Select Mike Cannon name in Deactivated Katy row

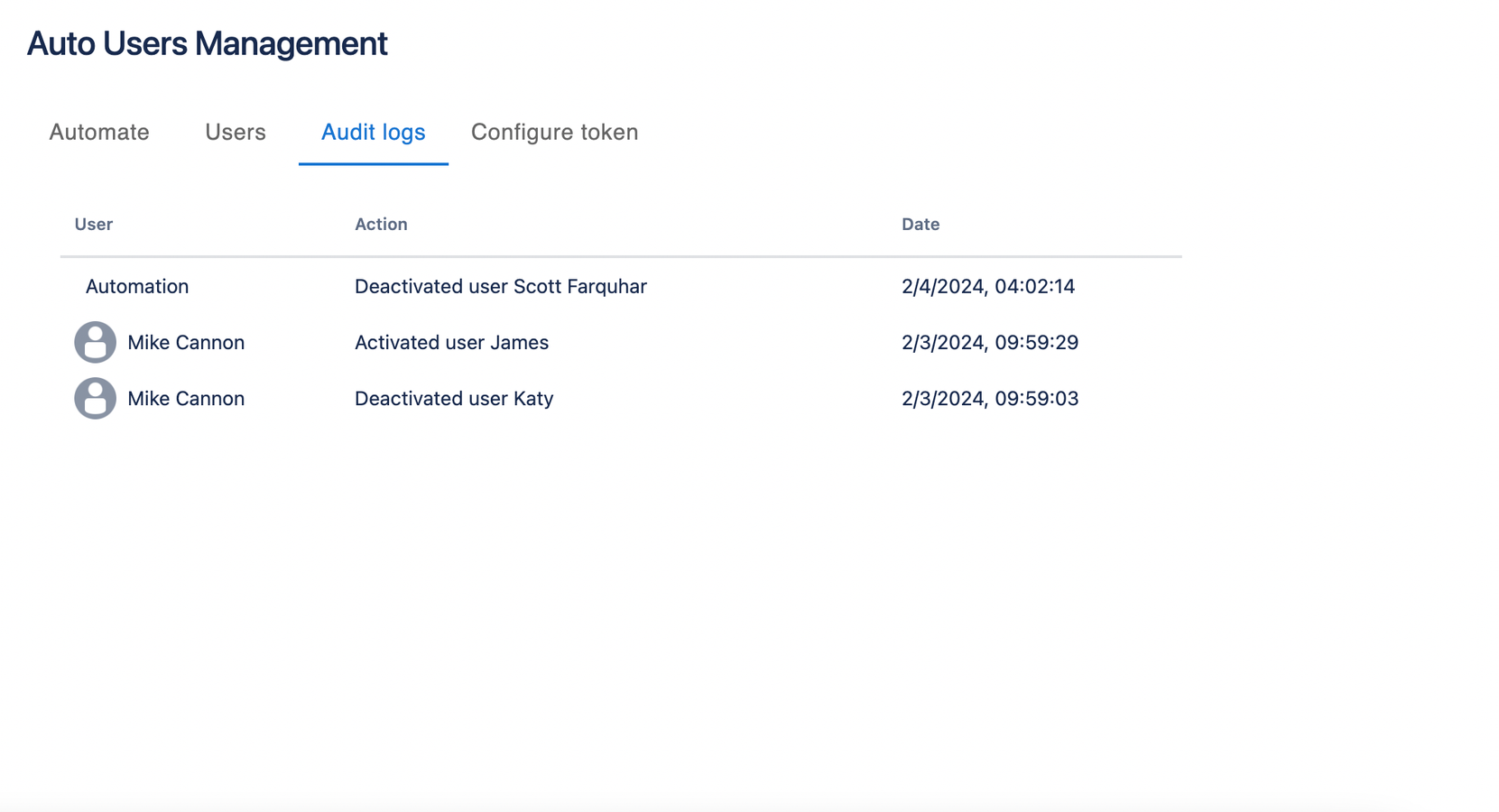click(x=186, y=398)
